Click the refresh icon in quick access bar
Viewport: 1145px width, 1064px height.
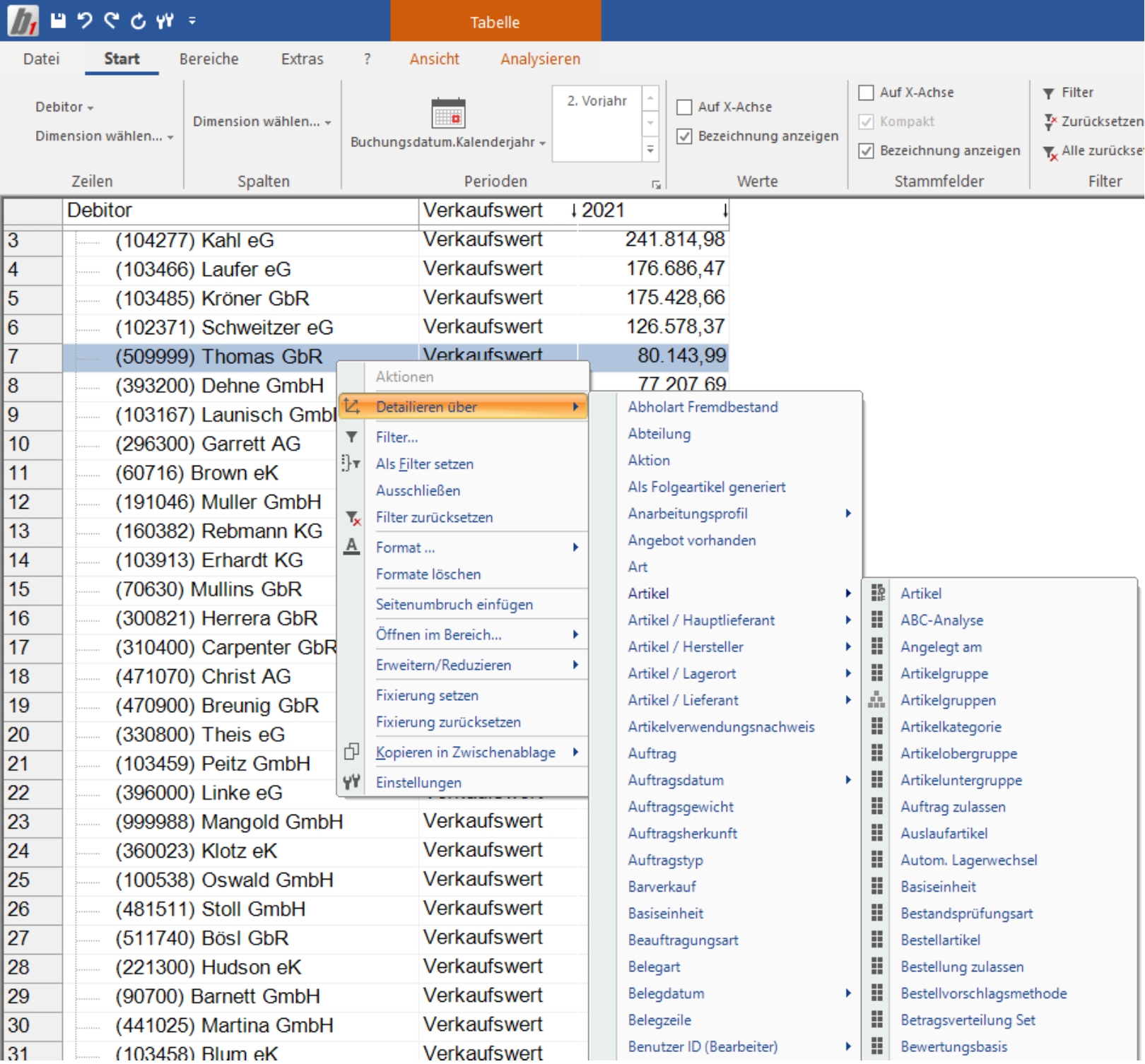139,21
